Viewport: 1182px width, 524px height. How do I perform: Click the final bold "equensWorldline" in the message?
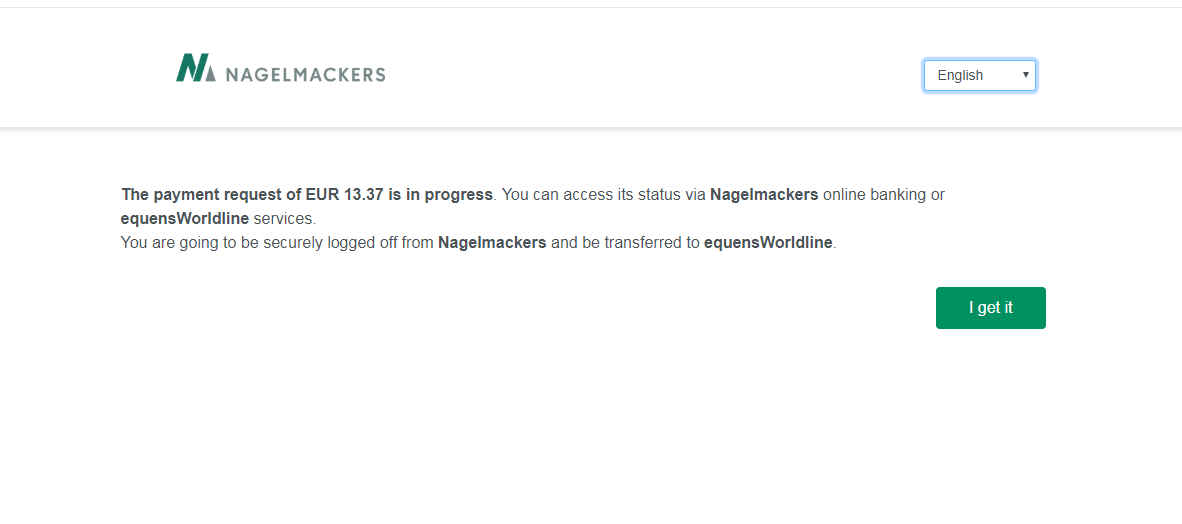(x=768, y=242)
